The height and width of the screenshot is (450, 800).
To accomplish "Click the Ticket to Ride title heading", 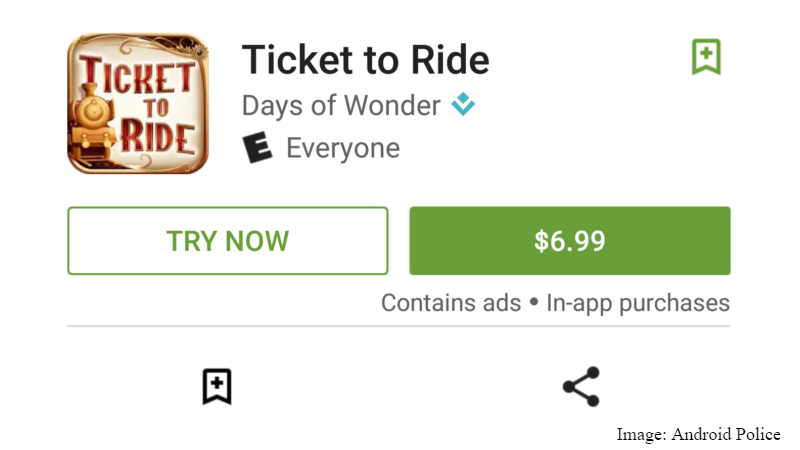I will click(365, 61).
